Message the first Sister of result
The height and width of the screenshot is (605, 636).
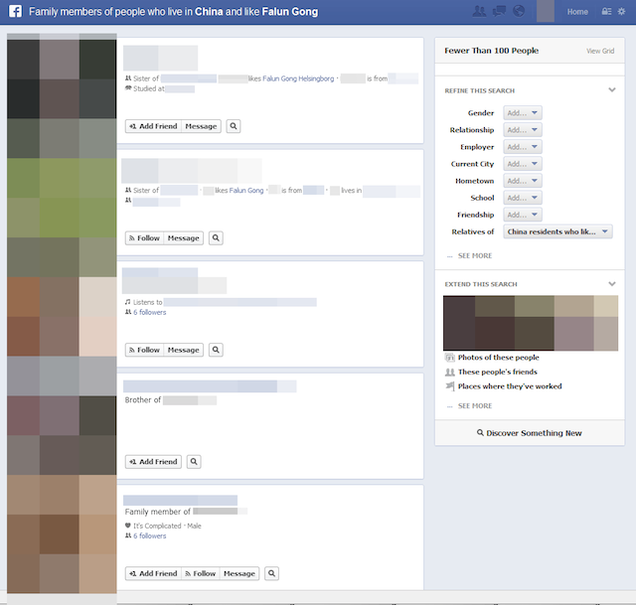(x=201, y=126)
